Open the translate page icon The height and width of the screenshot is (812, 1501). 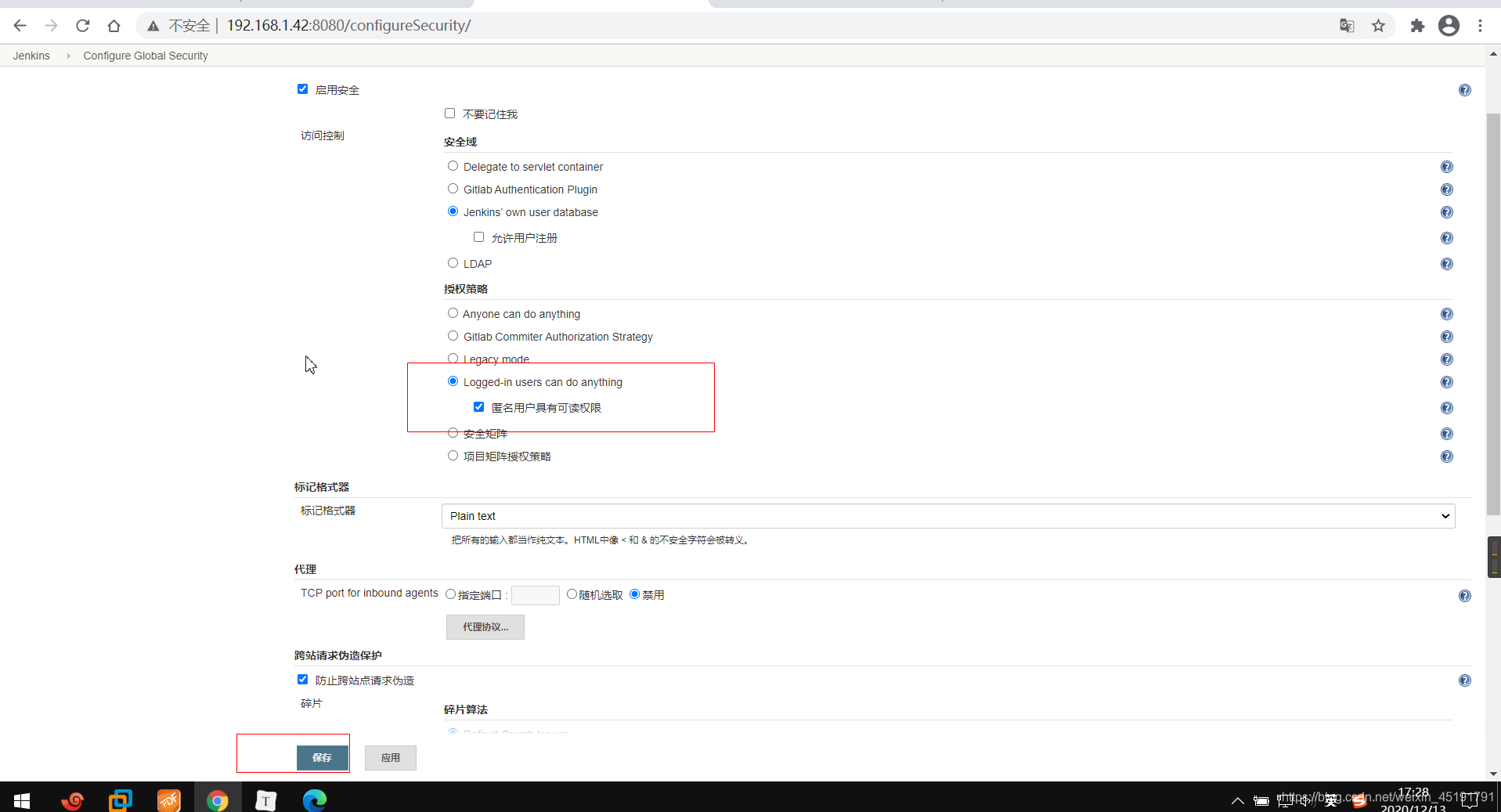click(1347, 26)
